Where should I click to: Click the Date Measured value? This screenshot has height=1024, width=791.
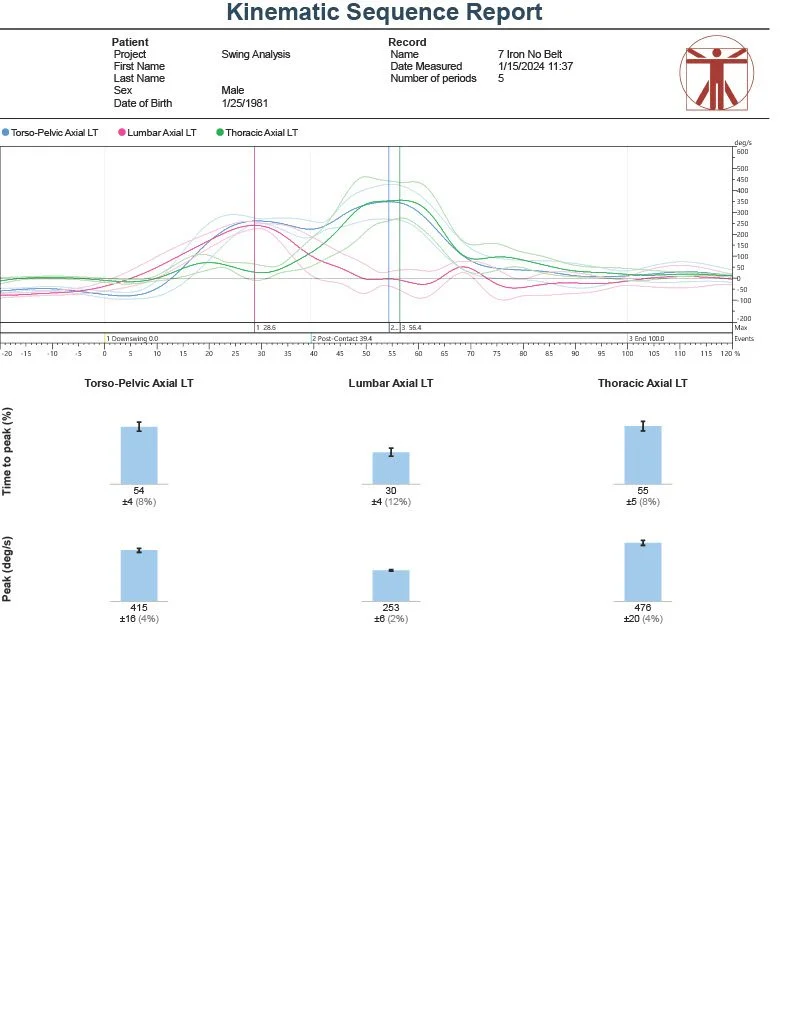click(x=535, y=66)
